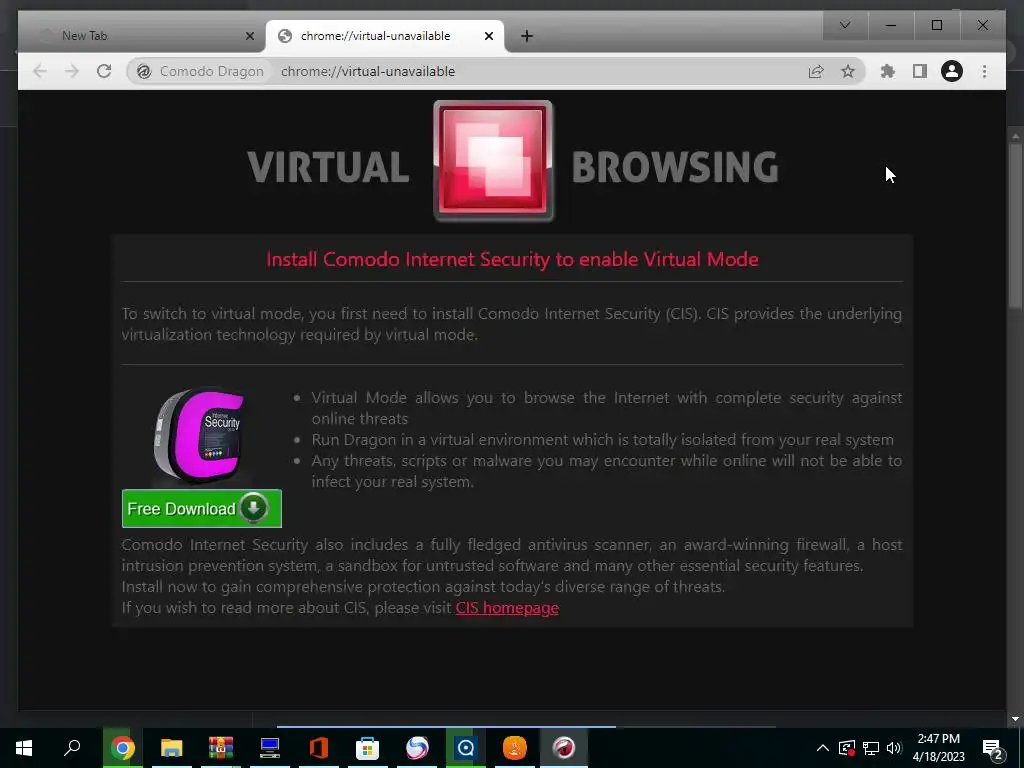Launch Google Chrome from the taskbar
This screenshot has height=768, width=1024.
coord(122,748)
